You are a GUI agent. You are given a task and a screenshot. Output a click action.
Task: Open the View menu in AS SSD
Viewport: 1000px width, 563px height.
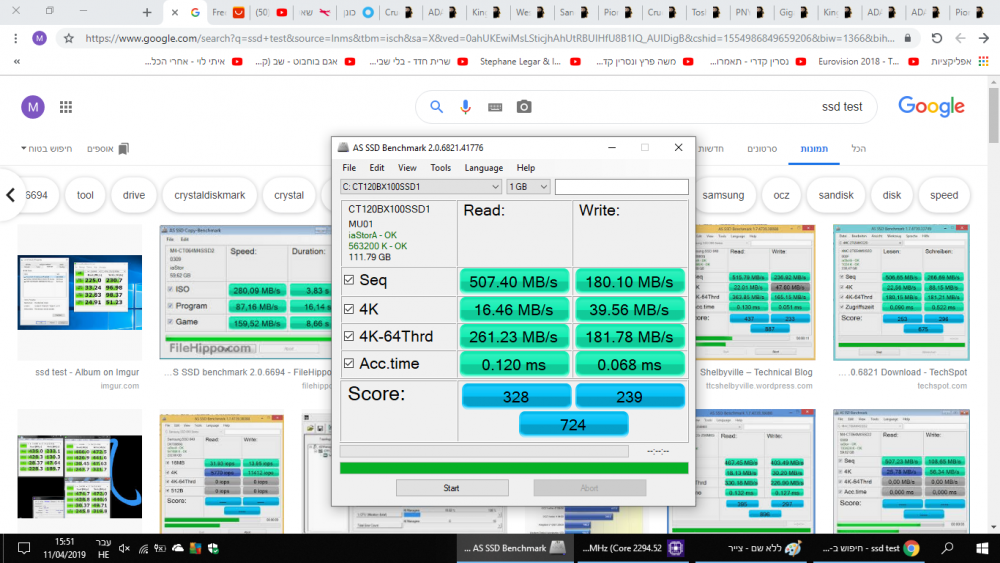pos(407,168)
